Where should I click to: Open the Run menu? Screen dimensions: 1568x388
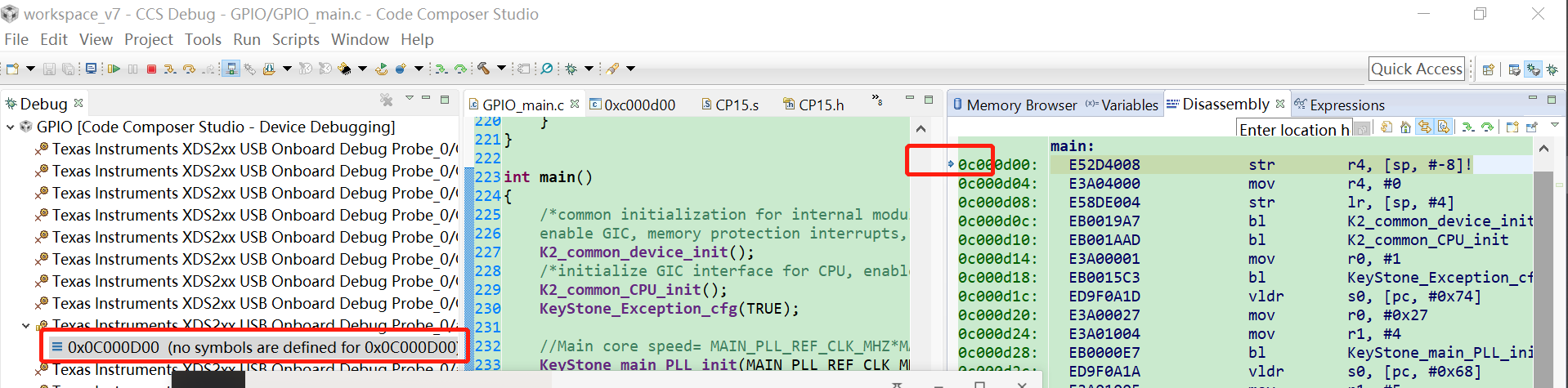(247, 39)
